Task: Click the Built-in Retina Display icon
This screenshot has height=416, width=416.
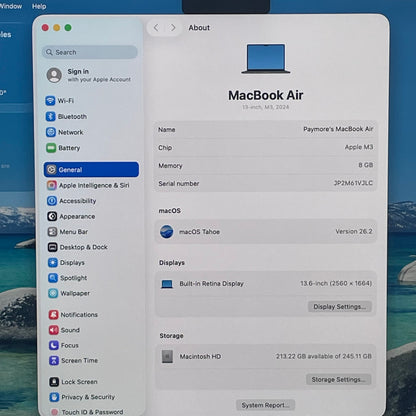Action: (167, 284)
